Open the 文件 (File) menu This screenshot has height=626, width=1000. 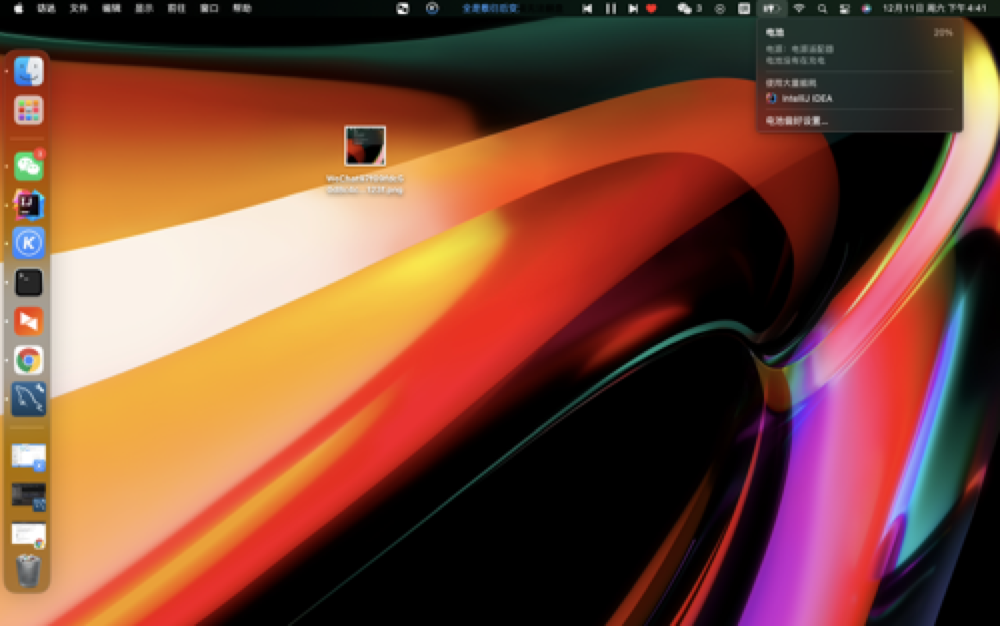(x=78, y=8)
